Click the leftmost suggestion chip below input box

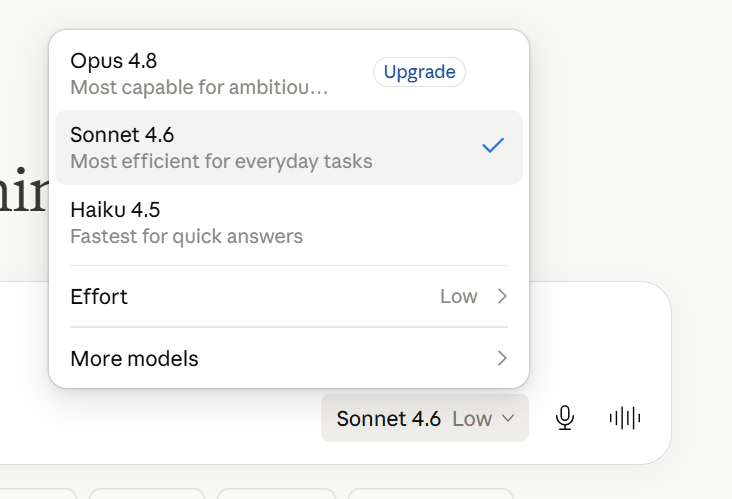[x=37, y=493]
